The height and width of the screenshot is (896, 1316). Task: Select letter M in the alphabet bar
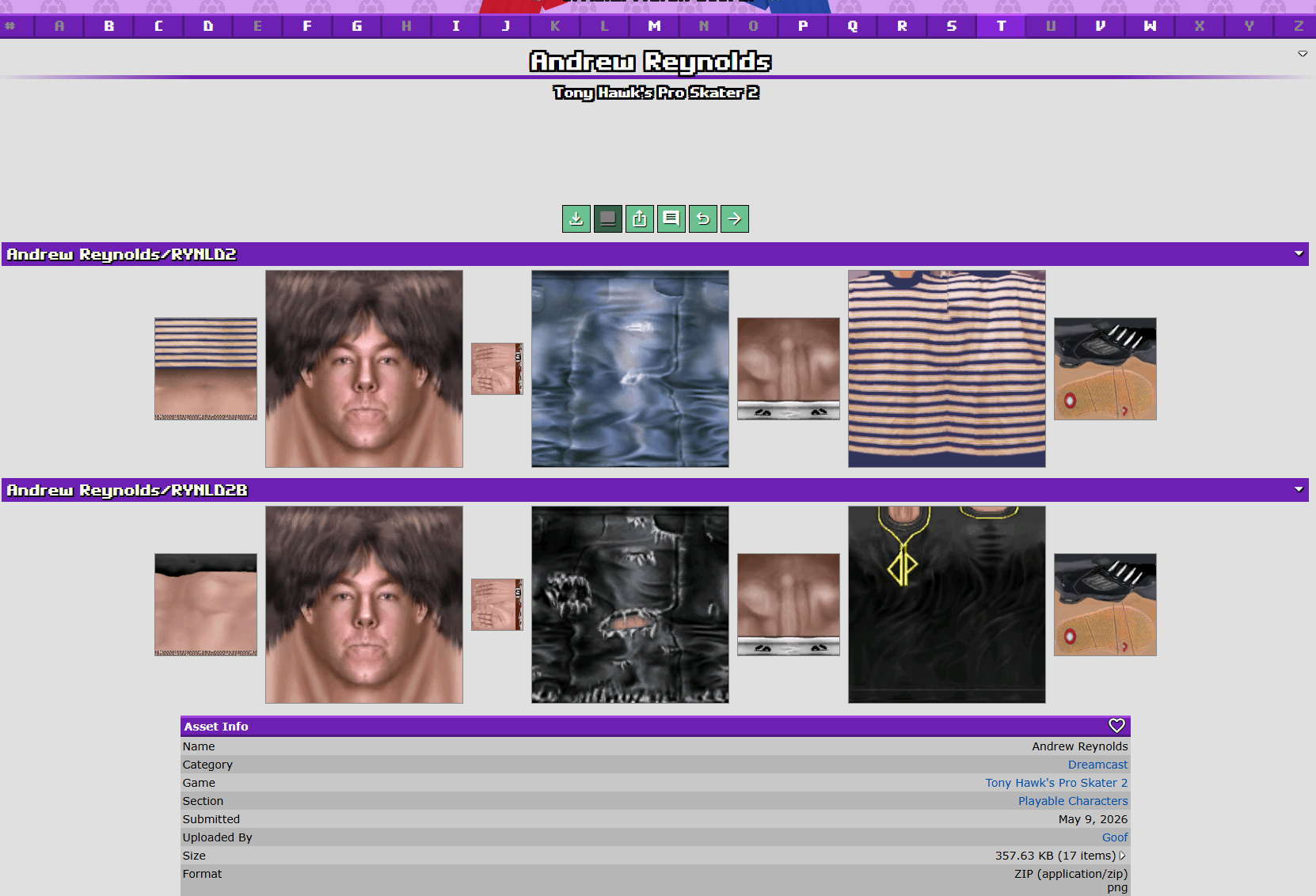pos(654,26)
